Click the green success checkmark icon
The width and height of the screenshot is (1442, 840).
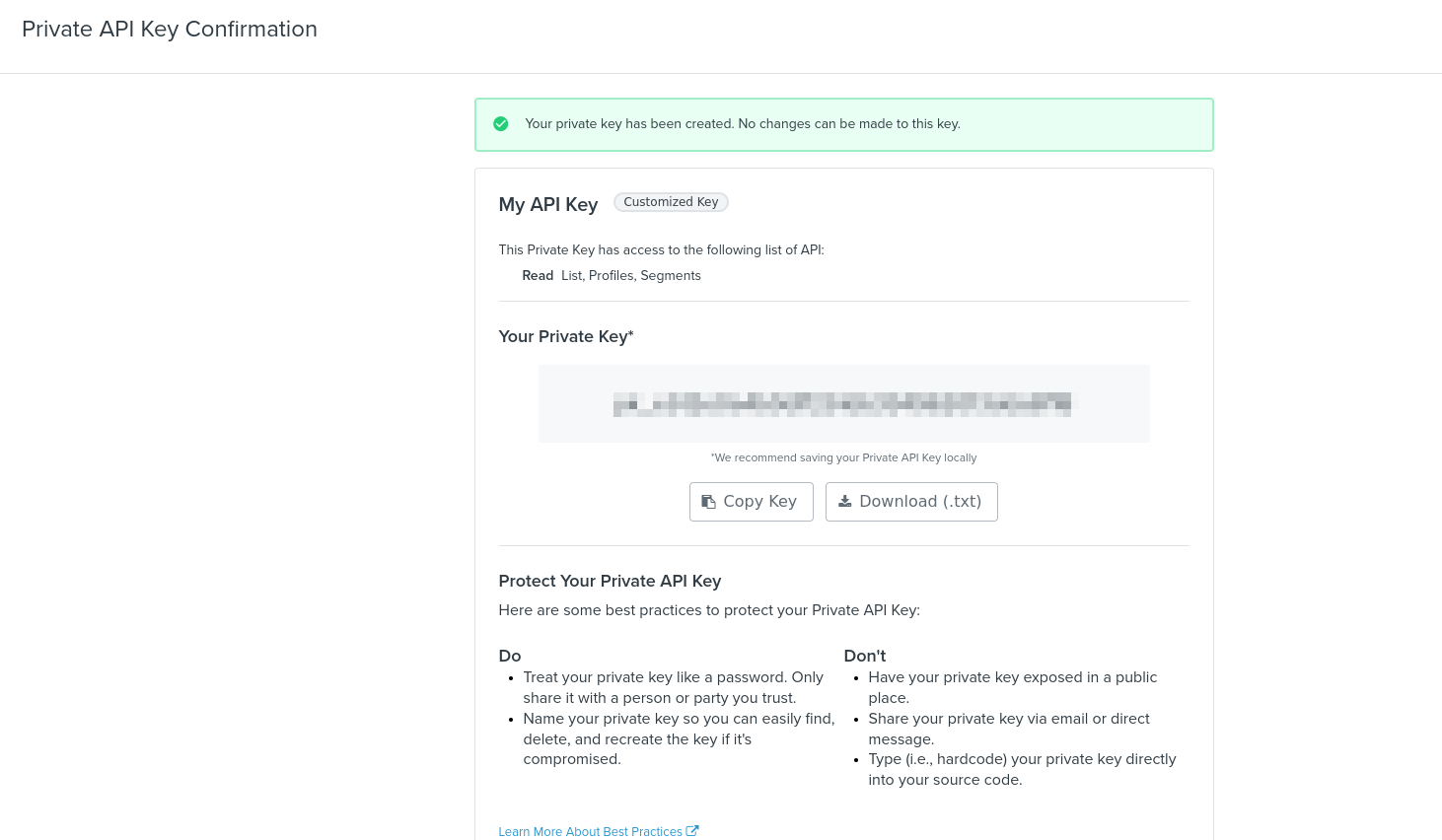pyautogui.click(x=501, y=124)
